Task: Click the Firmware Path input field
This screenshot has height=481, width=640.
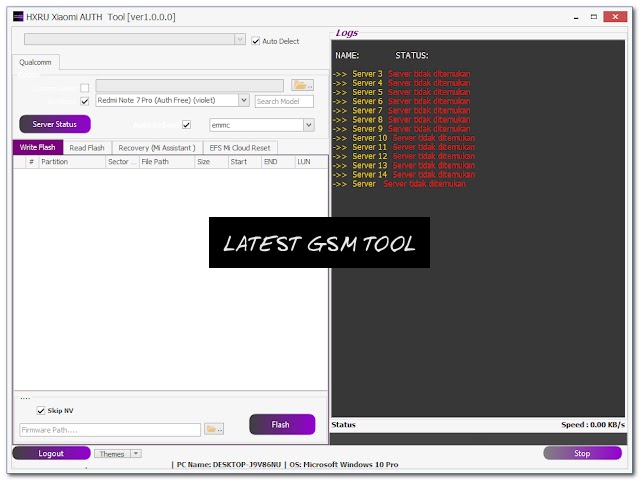Action: (x=110, y=430)
